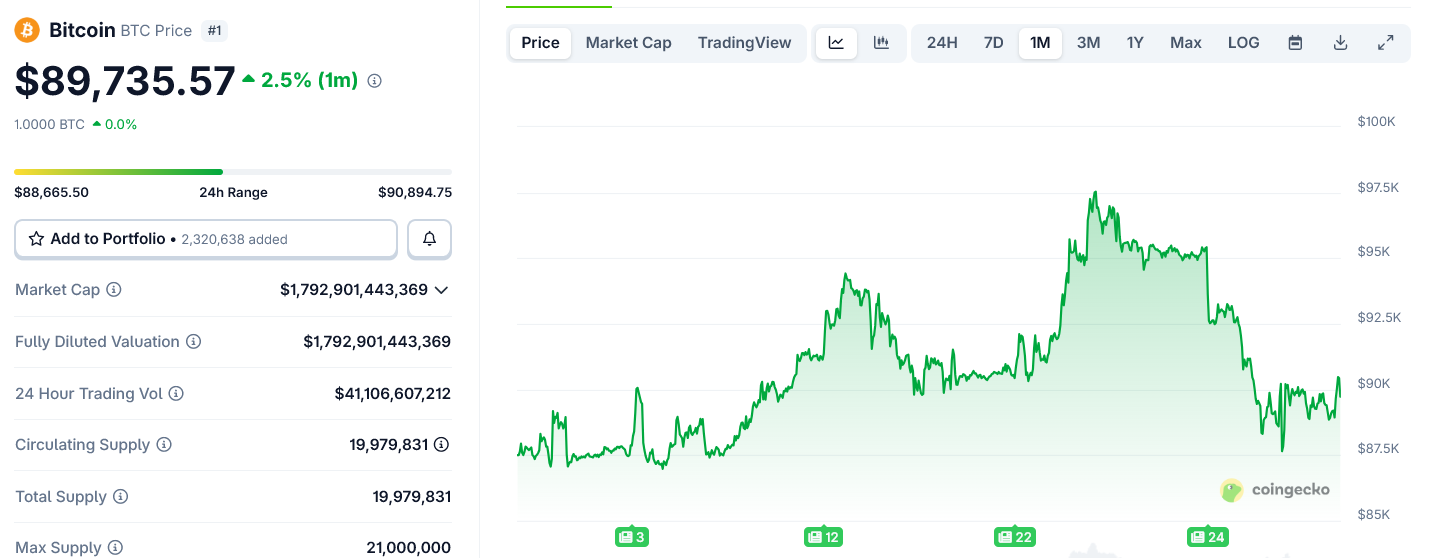The height and width of the screenshot is (558, 1450).
Task: Toggle LOG scale on chart
Action: pyautogui.click(x=1244, y=43)
